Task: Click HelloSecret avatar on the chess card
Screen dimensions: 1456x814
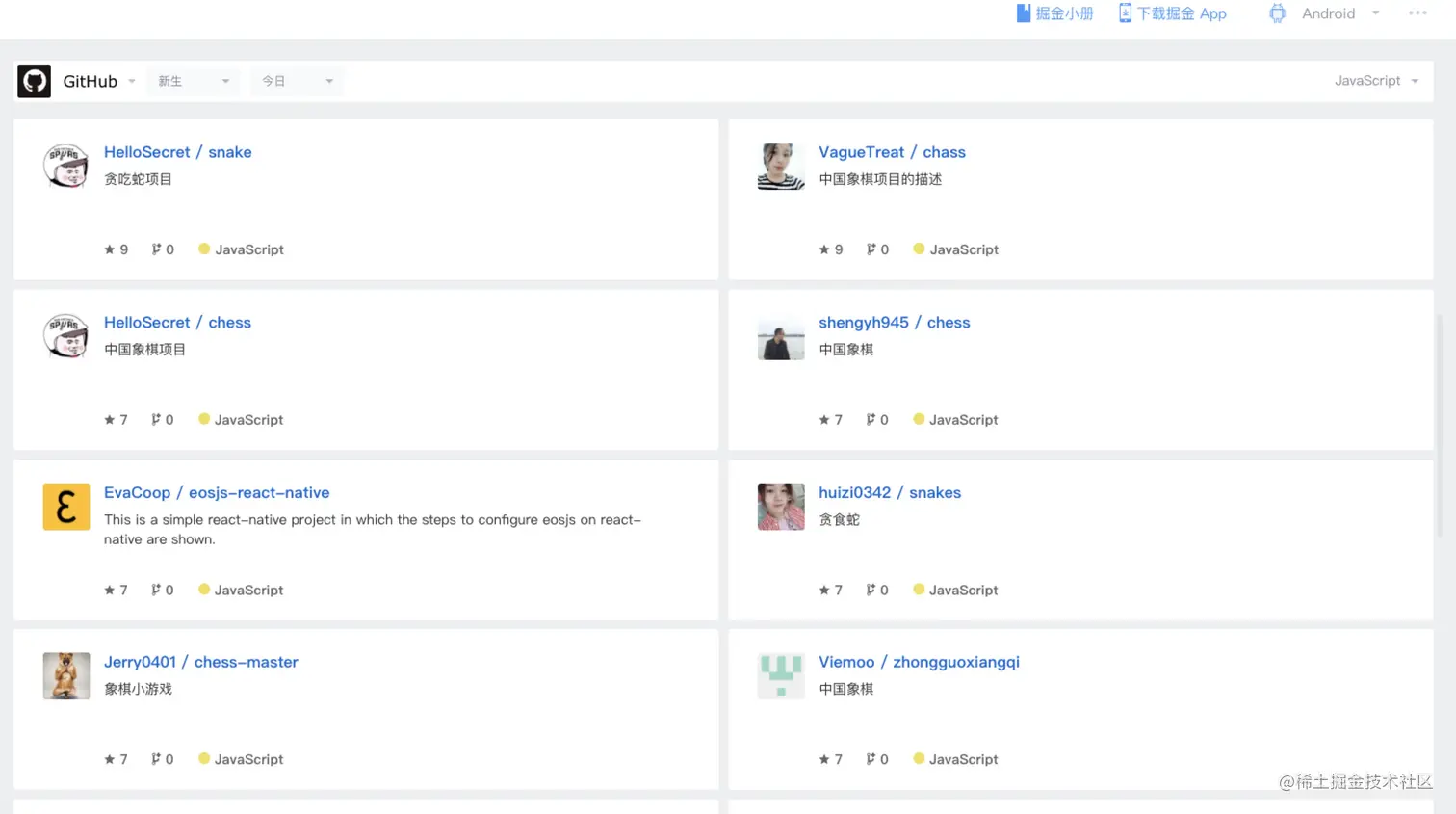Action: [x=66, y=337]
